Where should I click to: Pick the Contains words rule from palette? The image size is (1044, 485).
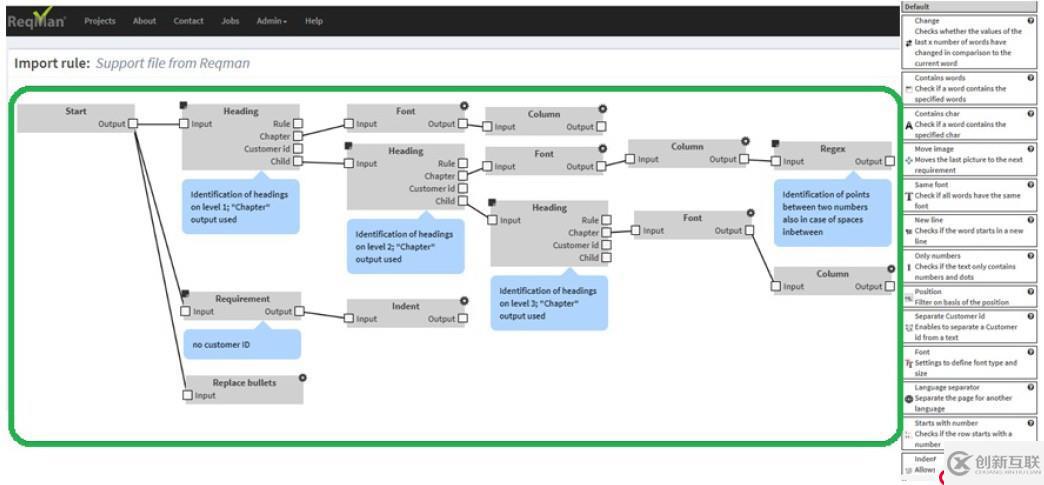point(969,88)
